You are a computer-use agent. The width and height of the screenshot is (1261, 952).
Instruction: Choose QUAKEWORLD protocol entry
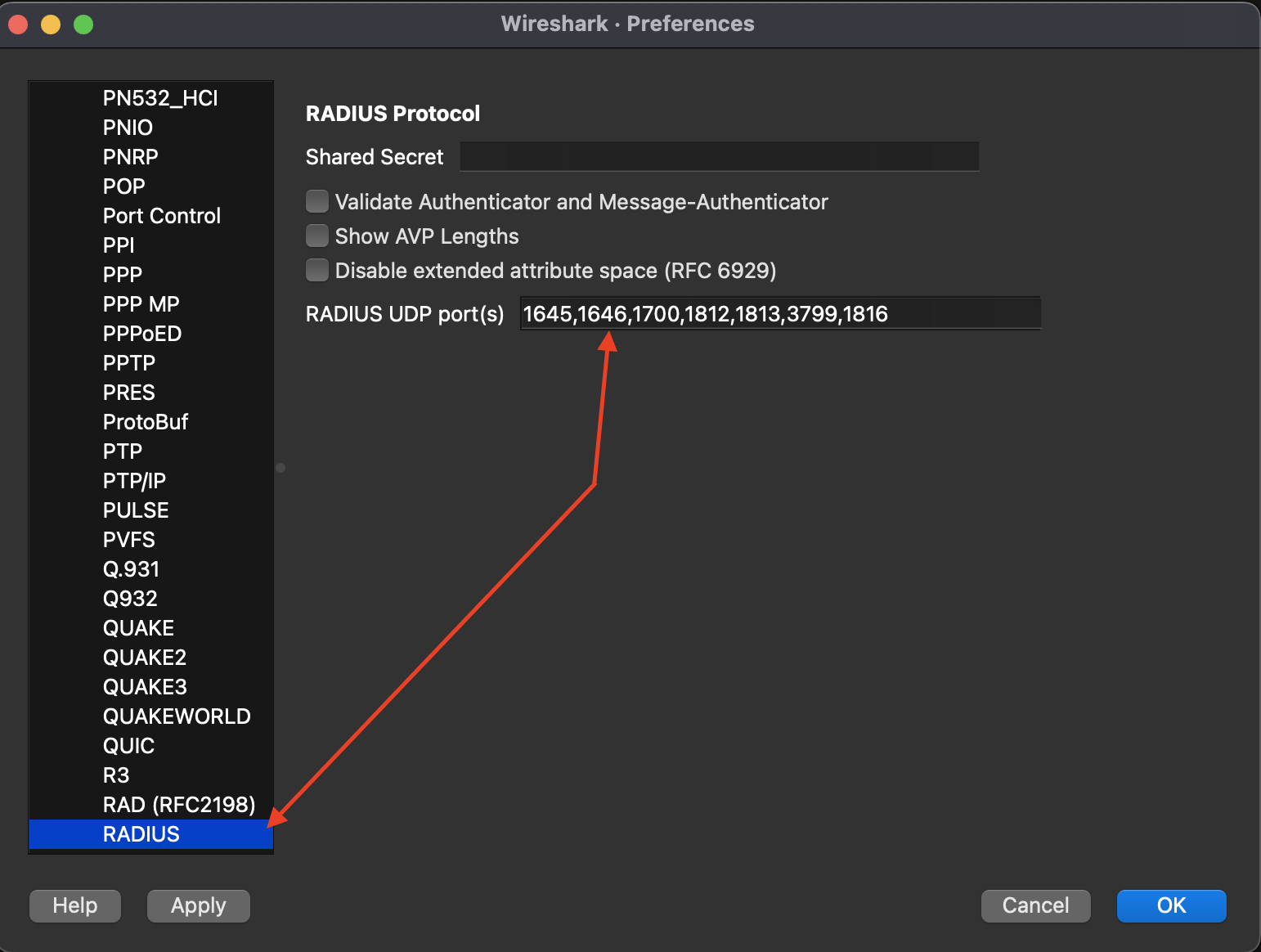coord(177,716)
